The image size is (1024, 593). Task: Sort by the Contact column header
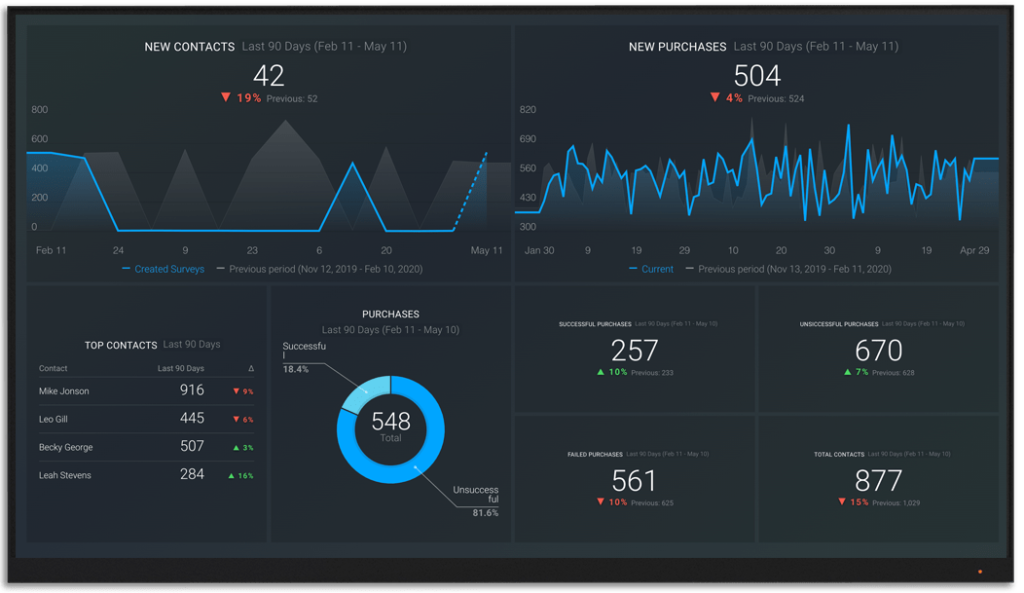(53, 369)
